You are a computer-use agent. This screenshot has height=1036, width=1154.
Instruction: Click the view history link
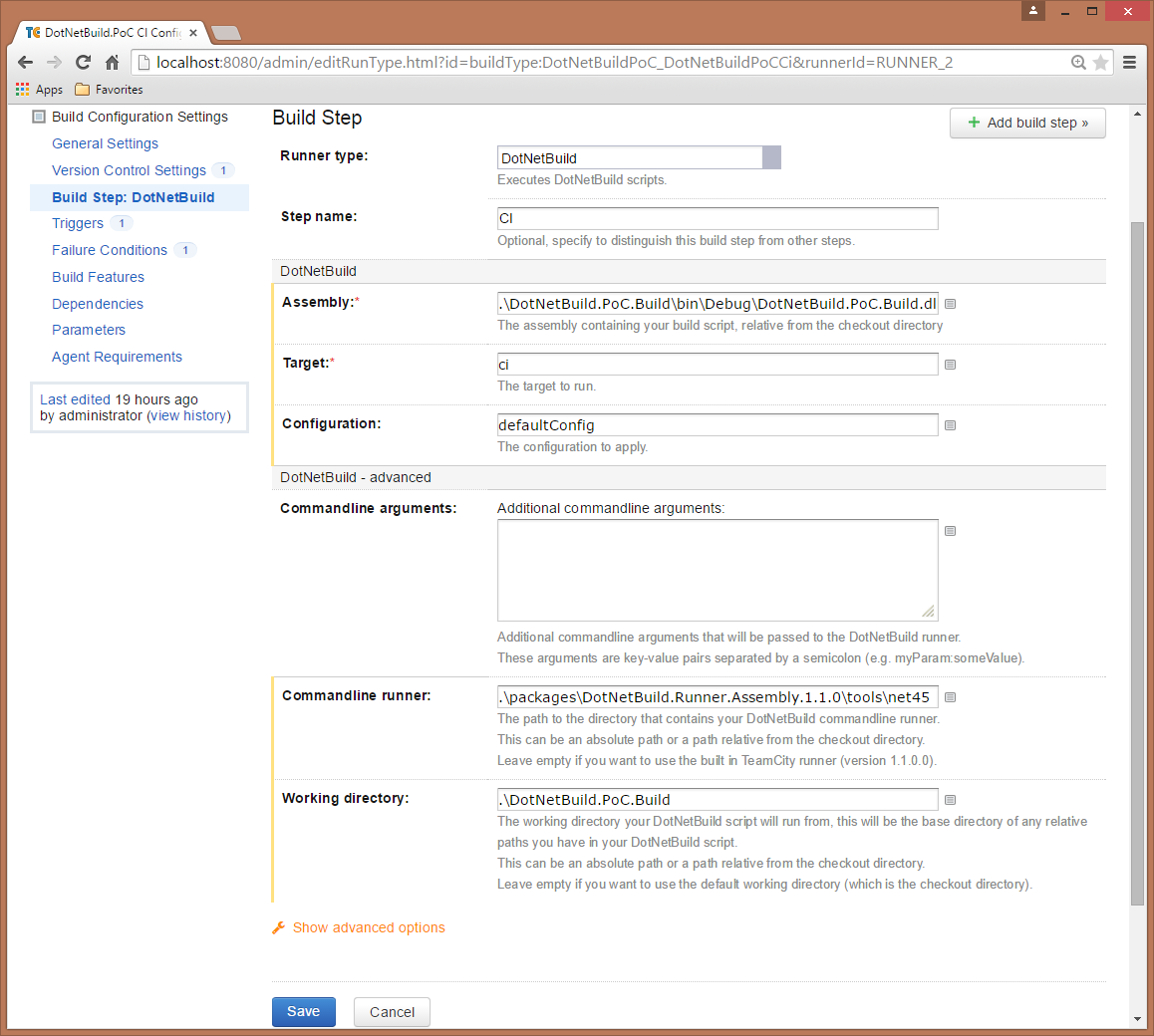coord(188,415)
